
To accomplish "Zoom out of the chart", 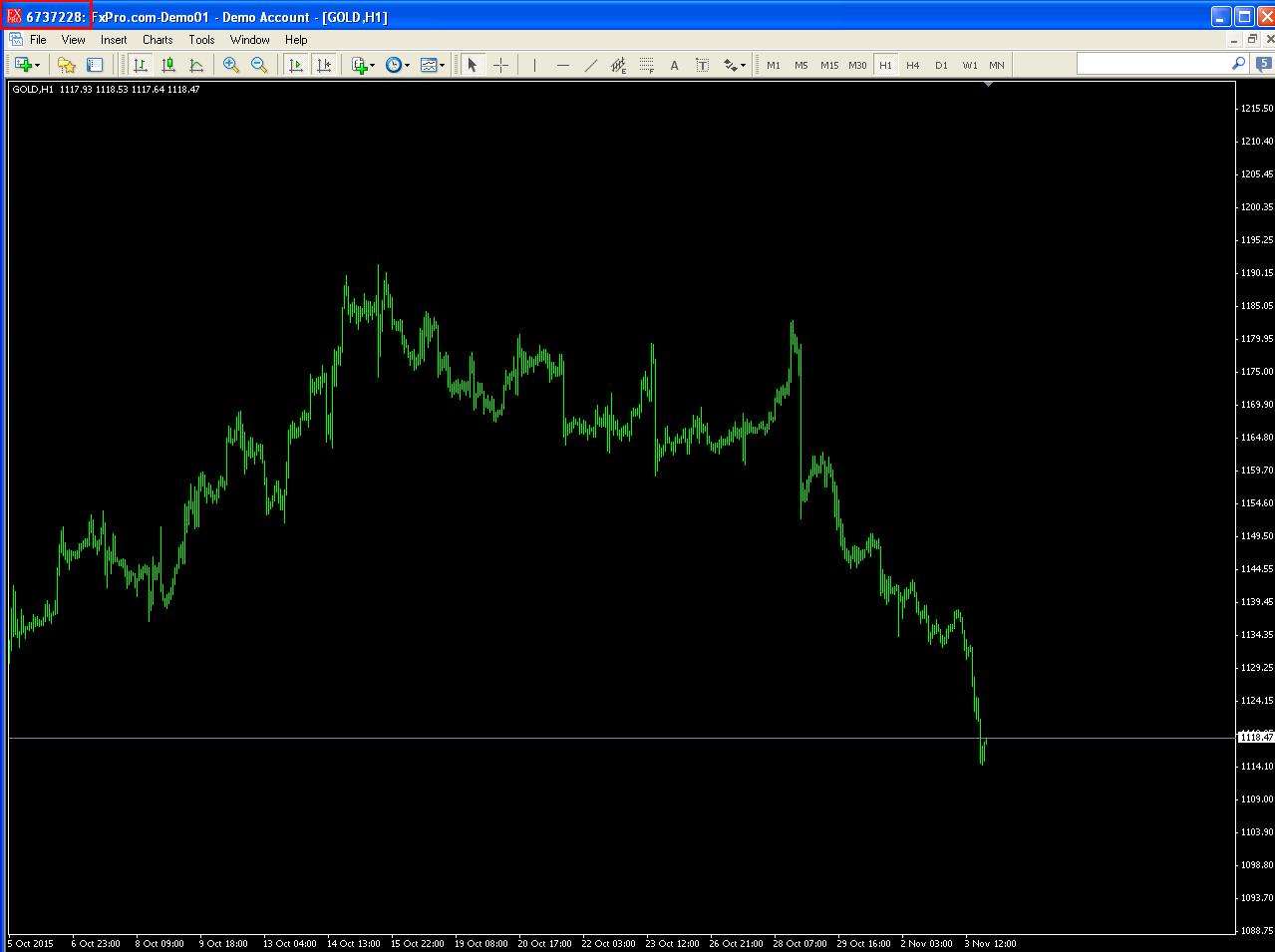I will click(x=259, y=65).
